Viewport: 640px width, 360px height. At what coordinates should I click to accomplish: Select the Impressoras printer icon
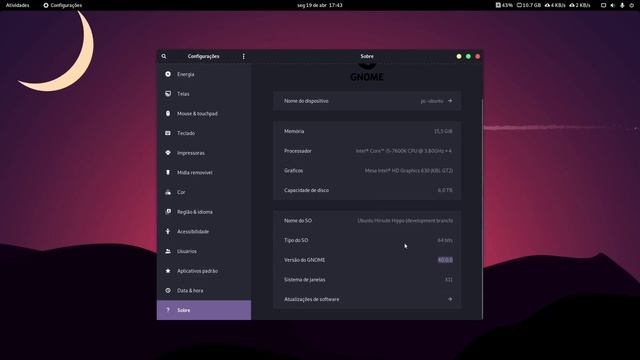click(x=168, y=153)
